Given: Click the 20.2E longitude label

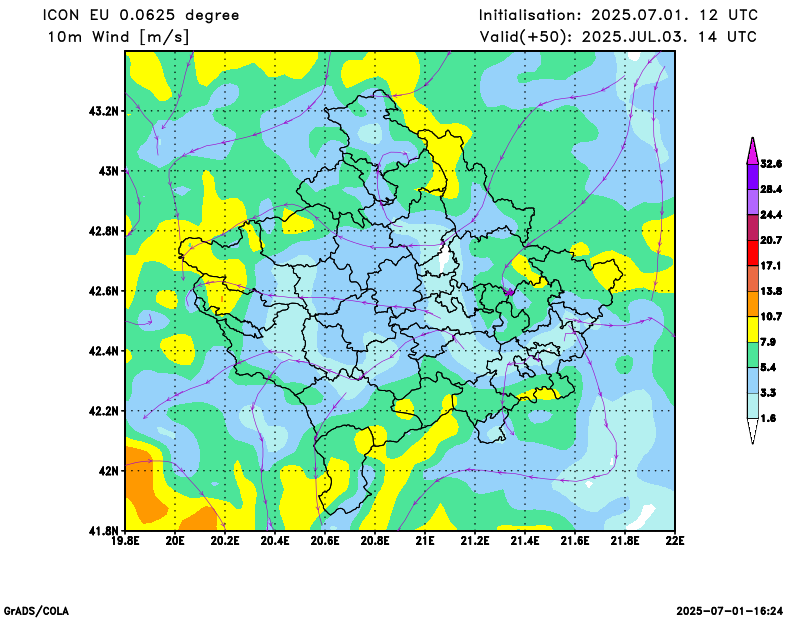Looking at the screenshot, I should (x=226, y=541).
